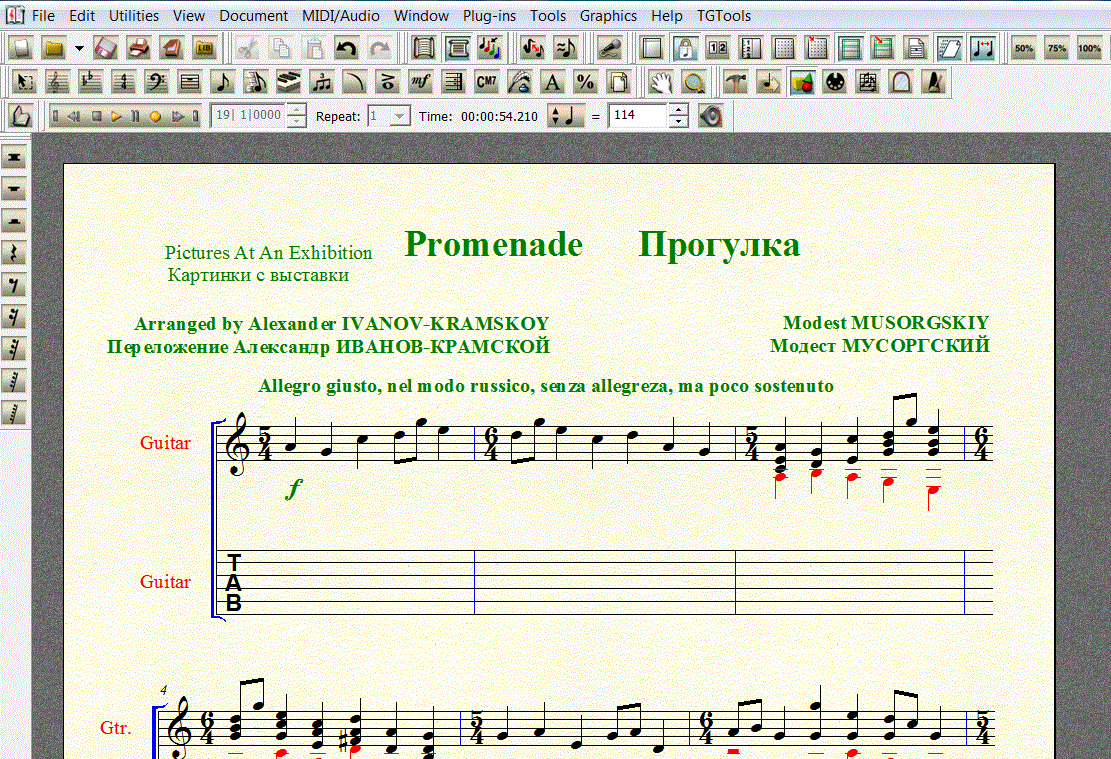Set zoom to 100%
The height and width of the screenshot is (759, 1111).
click(1090, 48)
